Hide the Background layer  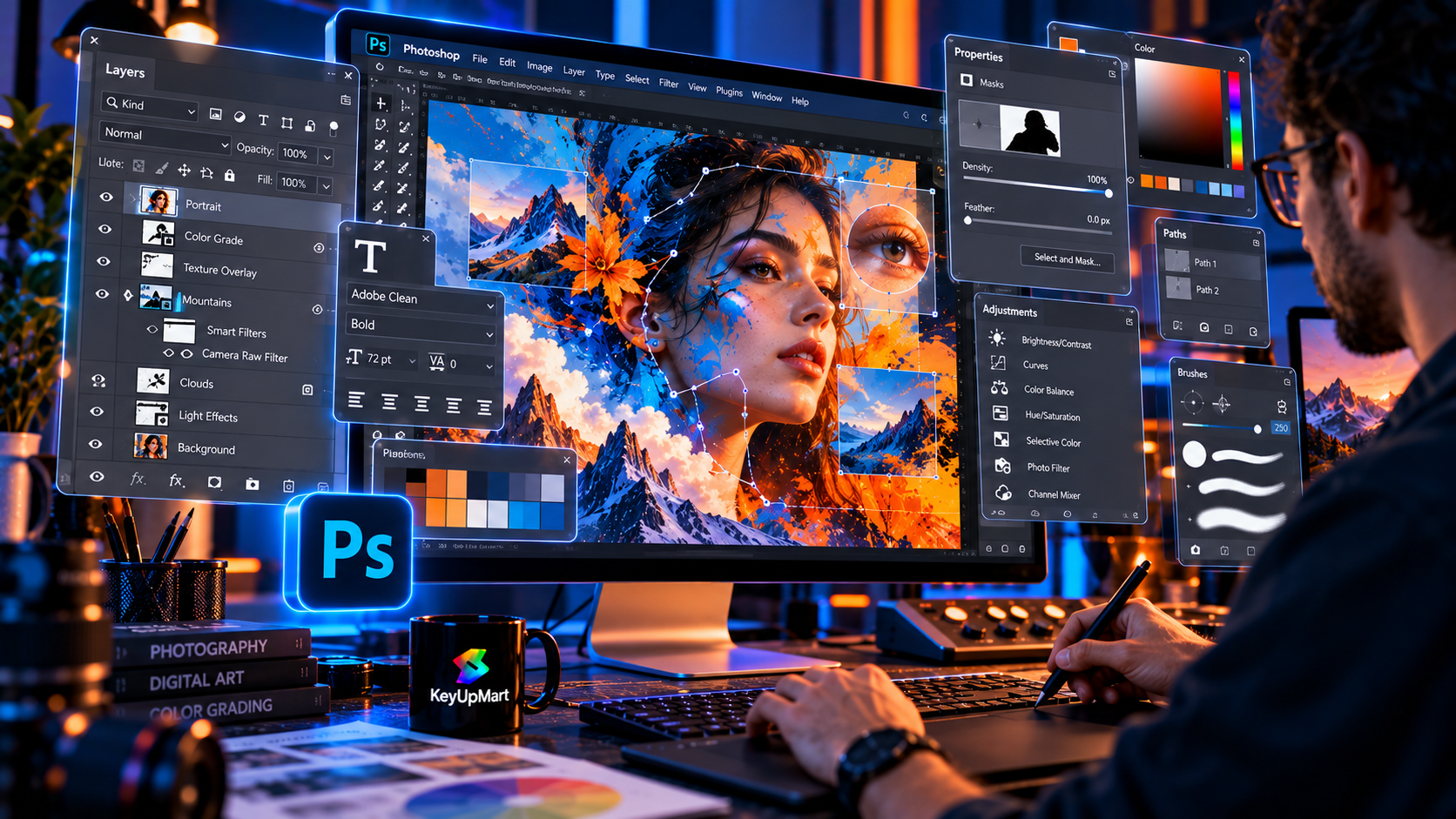point(96,444)
